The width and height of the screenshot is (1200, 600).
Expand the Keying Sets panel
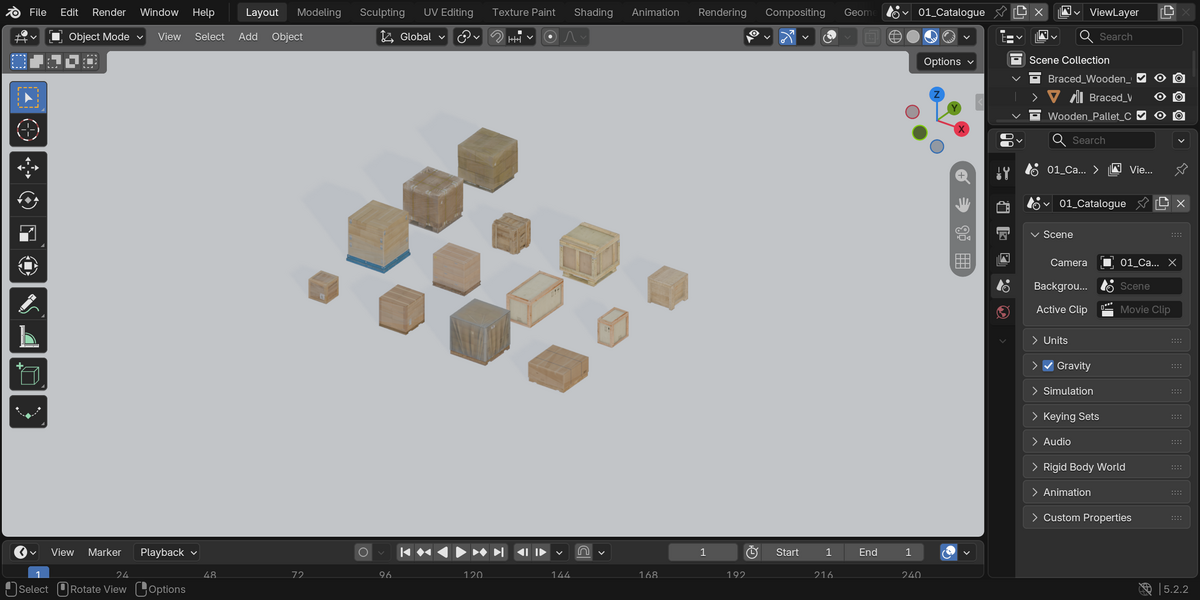(x=1106, y=417)
